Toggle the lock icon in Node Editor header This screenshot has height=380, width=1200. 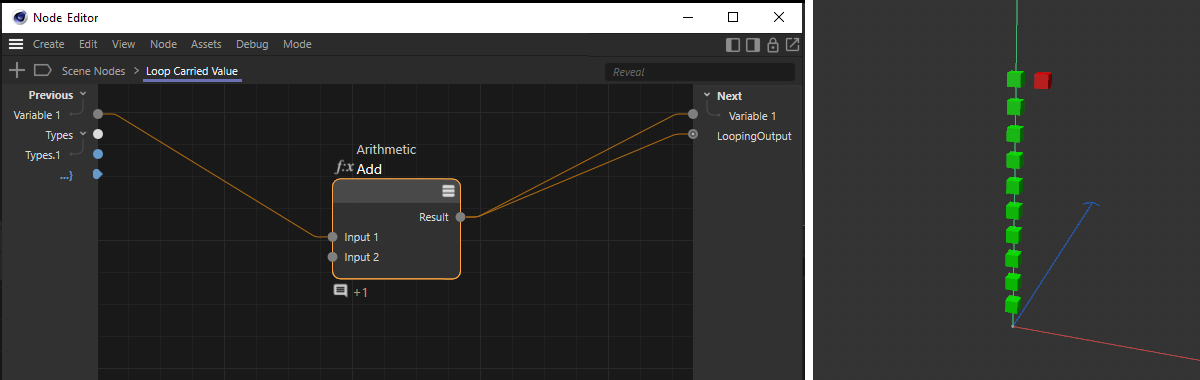pyautogui.click(x=773, y=44)
